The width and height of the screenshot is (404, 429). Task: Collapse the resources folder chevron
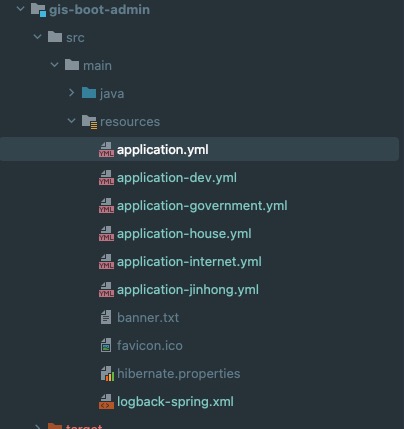click(71, 121)
